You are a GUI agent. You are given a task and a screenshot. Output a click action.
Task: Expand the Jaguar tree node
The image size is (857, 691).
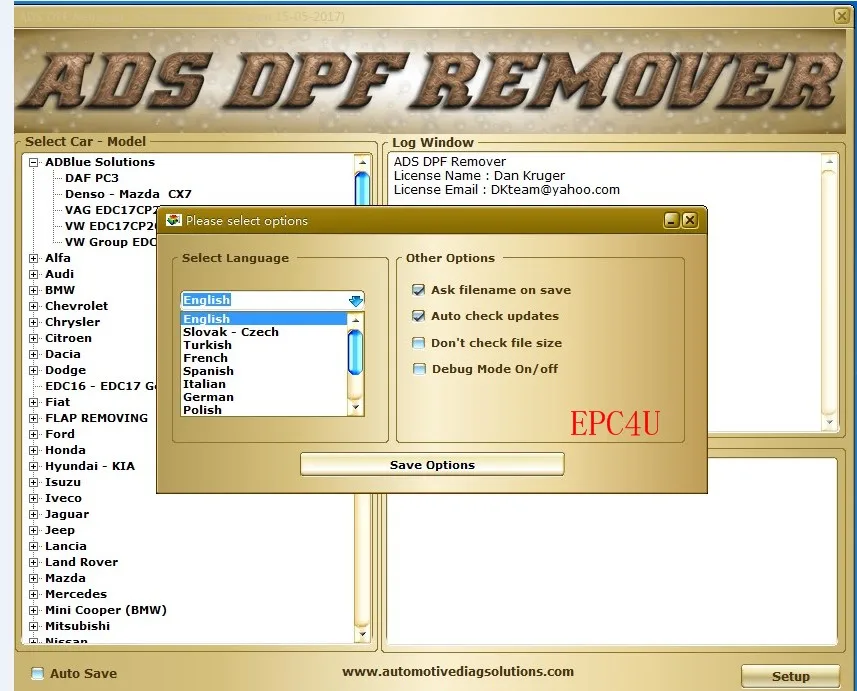tap(34, 514)
